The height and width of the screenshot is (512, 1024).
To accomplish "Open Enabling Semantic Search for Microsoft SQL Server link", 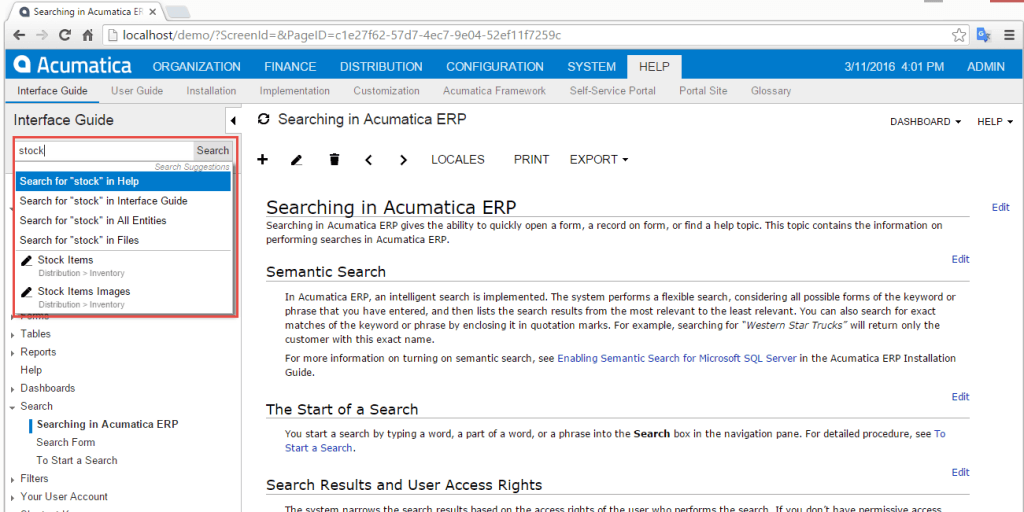I will [677, 359].
